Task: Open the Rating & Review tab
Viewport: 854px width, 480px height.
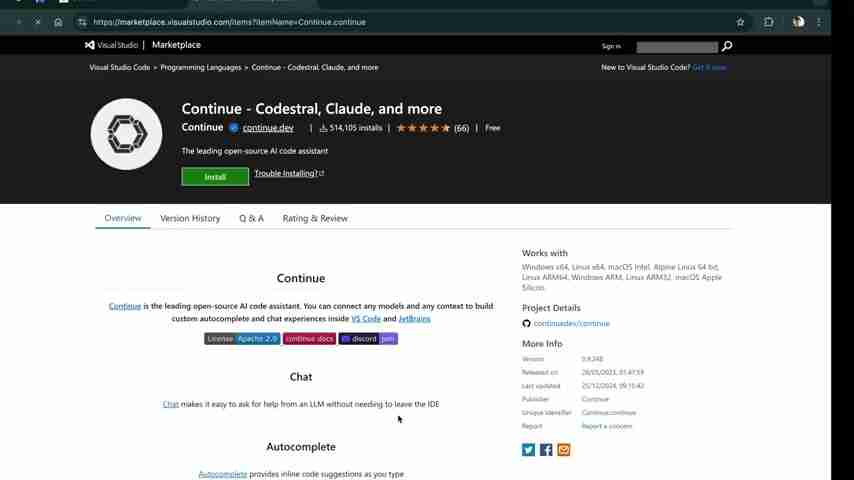Action: point(315,218)
